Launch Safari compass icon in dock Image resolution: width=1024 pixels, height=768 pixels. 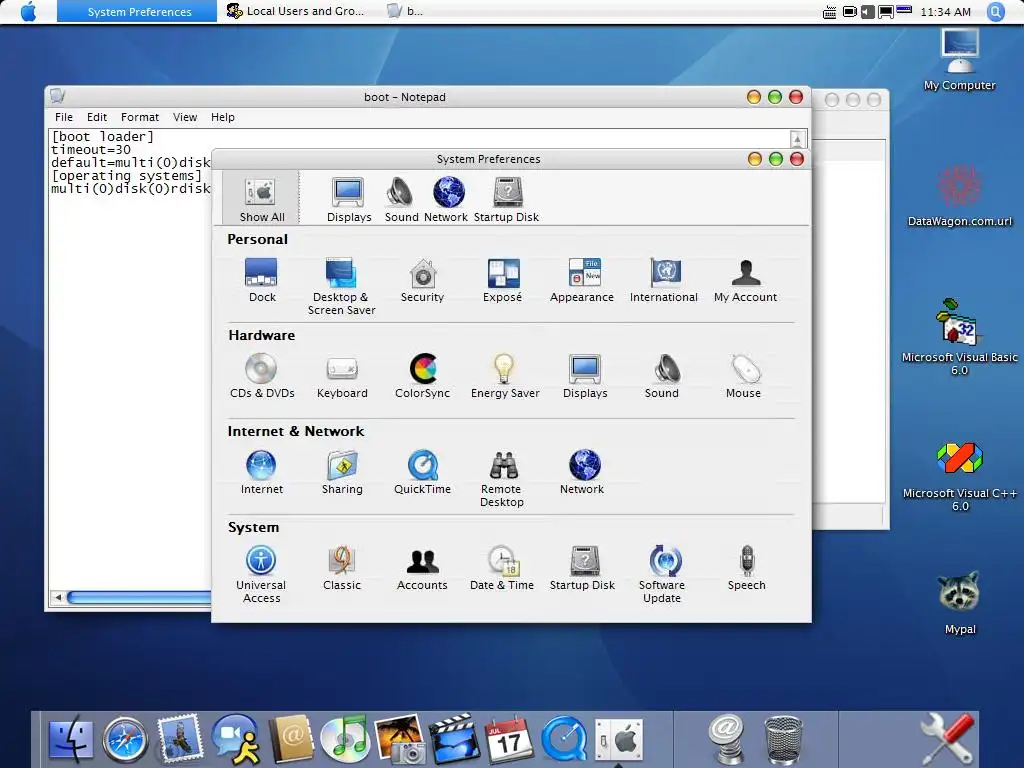(x=124, y=740)
